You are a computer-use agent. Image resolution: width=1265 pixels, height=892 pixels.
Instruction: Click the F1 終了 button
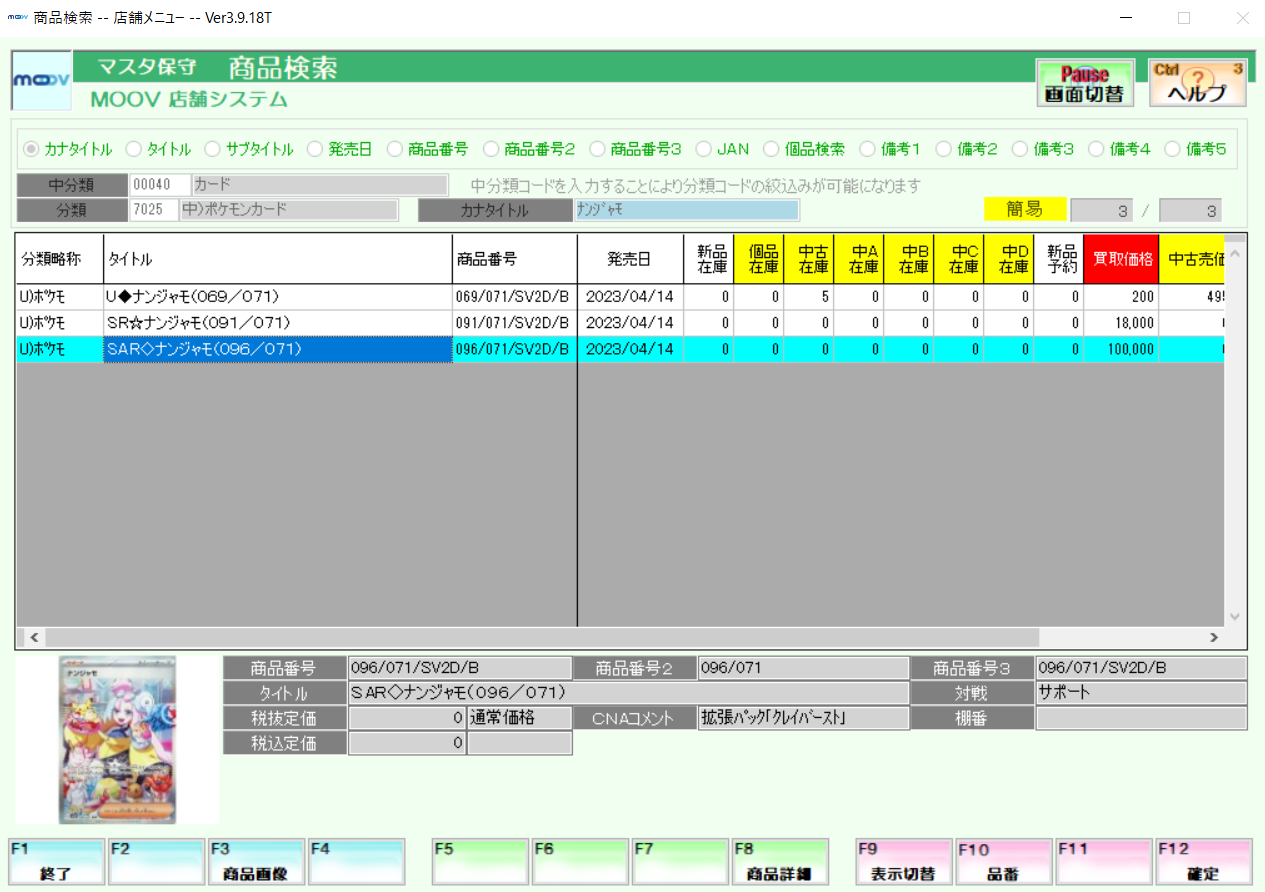point(56,862)
